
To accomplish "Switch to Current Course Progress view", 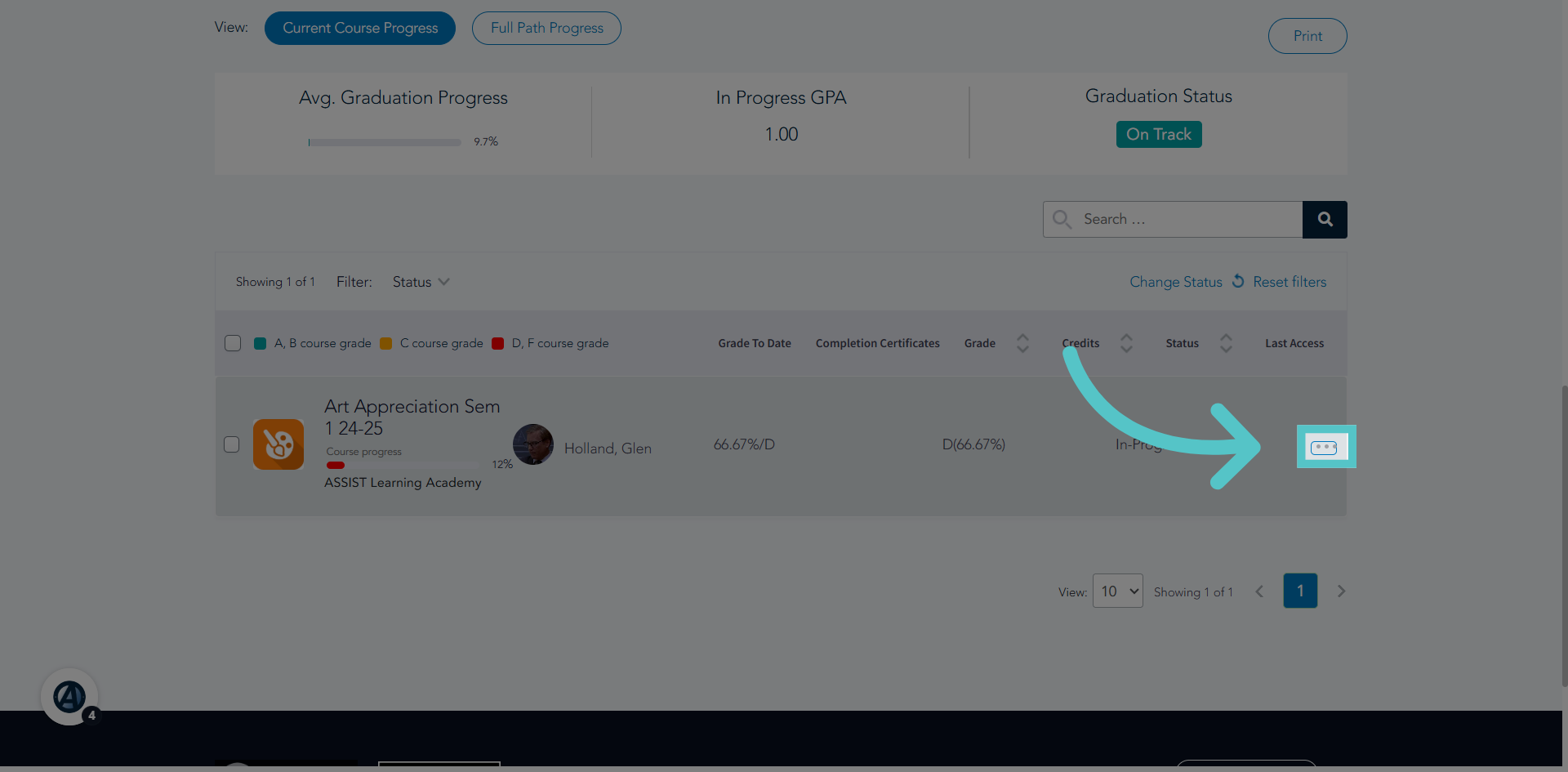I will [x=360, y=28].
